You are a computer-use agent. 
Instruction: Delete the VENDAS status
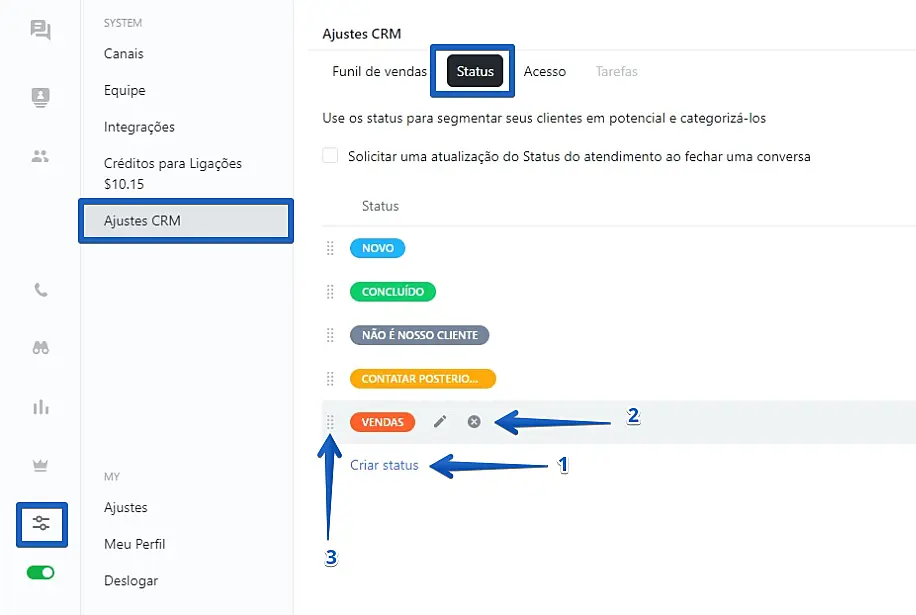tap(474, 422)
